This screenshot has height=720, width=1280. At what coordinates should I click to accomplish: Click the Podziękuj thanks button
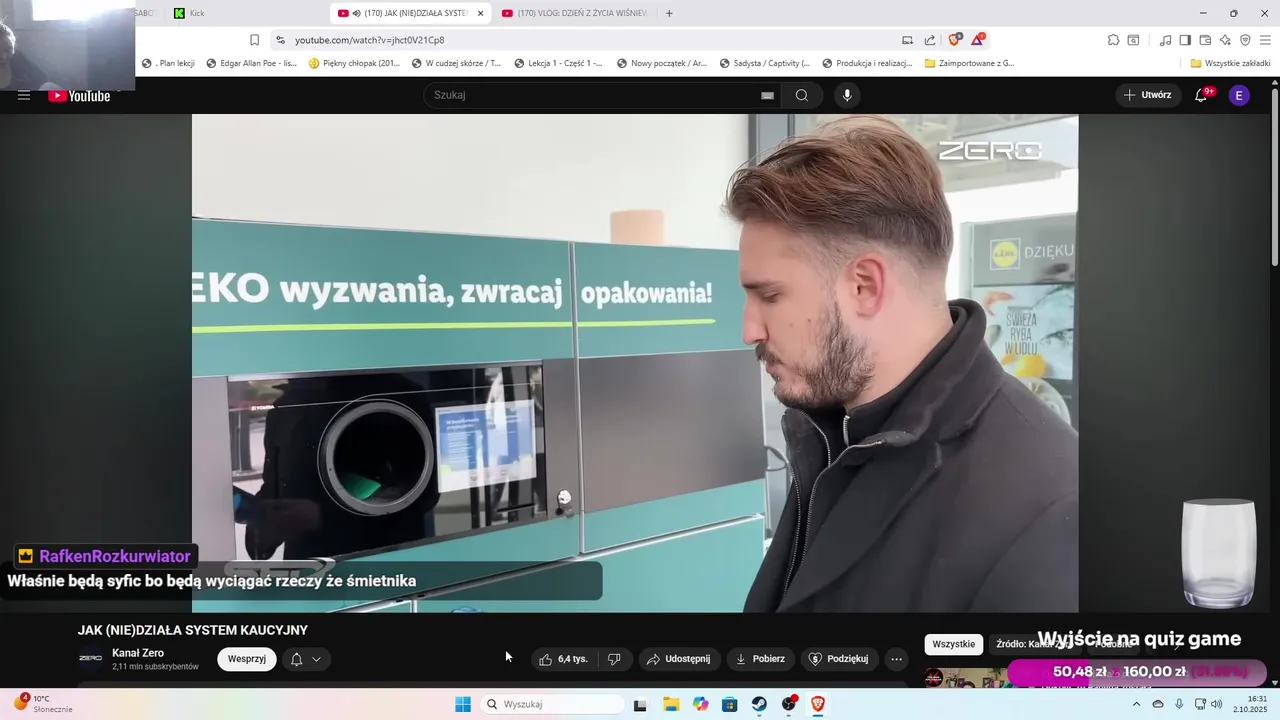click(839, 659)
